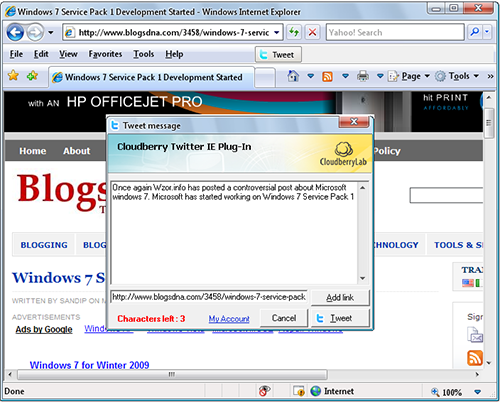This screenshot has width=500, height=402.
Task: Click the magnifier search icon
Action: [474, 32]
